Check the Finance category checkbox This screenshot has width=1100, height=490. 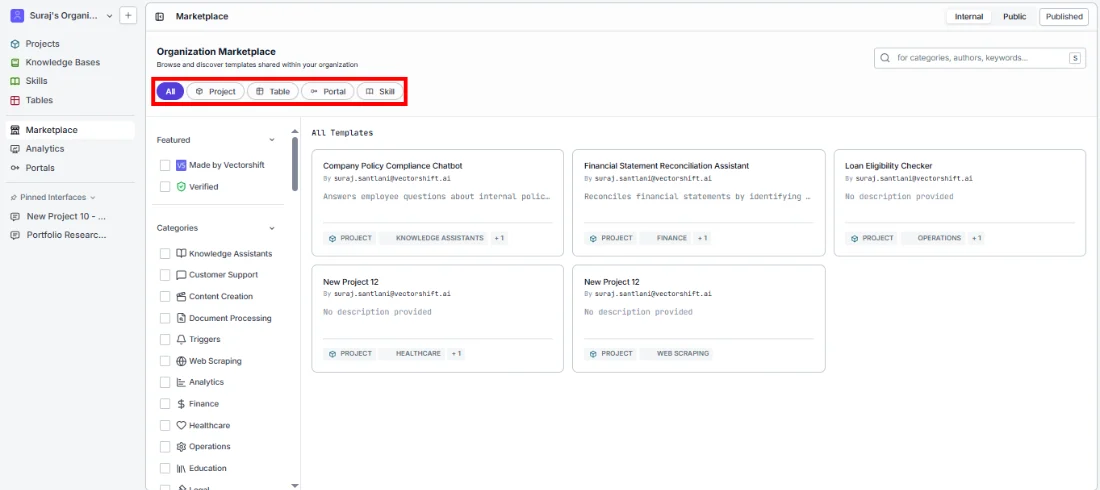pyautogui.click(x=165, y=404)
